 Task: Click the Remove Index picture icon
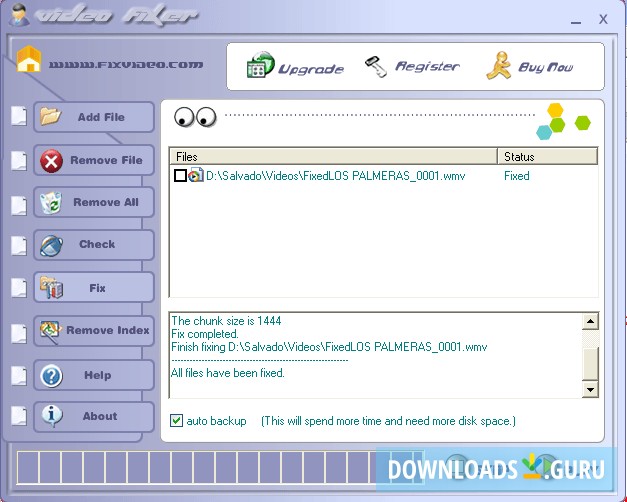[50, 331]
